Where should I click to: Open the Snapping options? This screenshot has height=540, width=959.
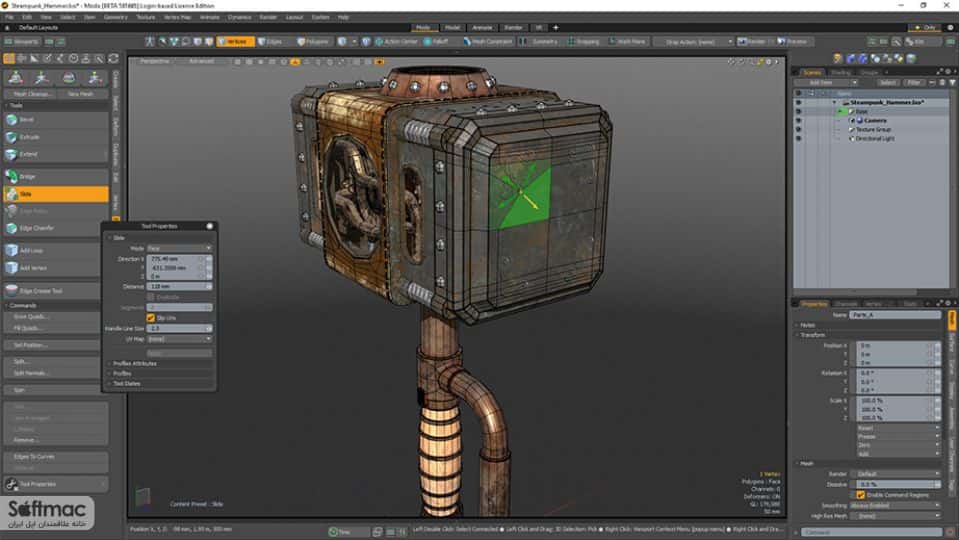coord(584,42)
